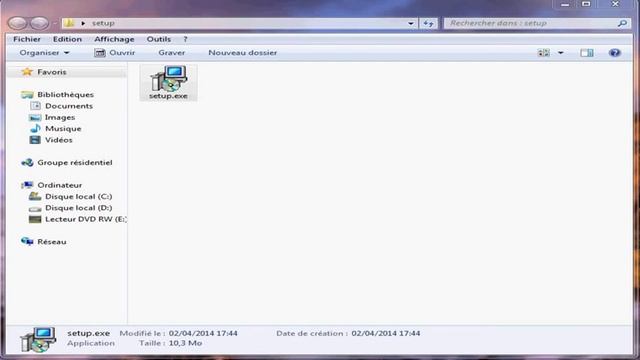Change the view layout icon
Image resolution: width=640 pixels, height=360 pixels.
[544, 53]
